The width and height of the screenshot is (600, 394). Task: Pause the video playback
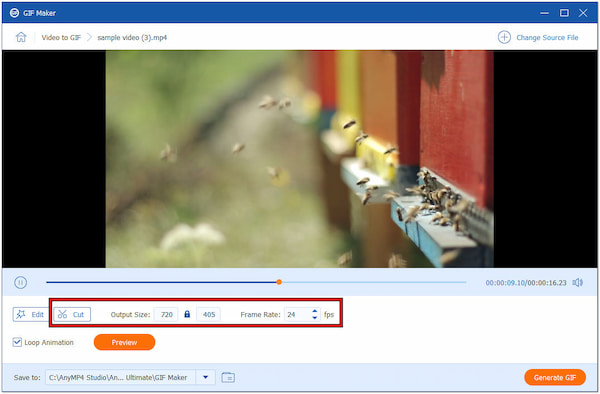tap(20, 282)
